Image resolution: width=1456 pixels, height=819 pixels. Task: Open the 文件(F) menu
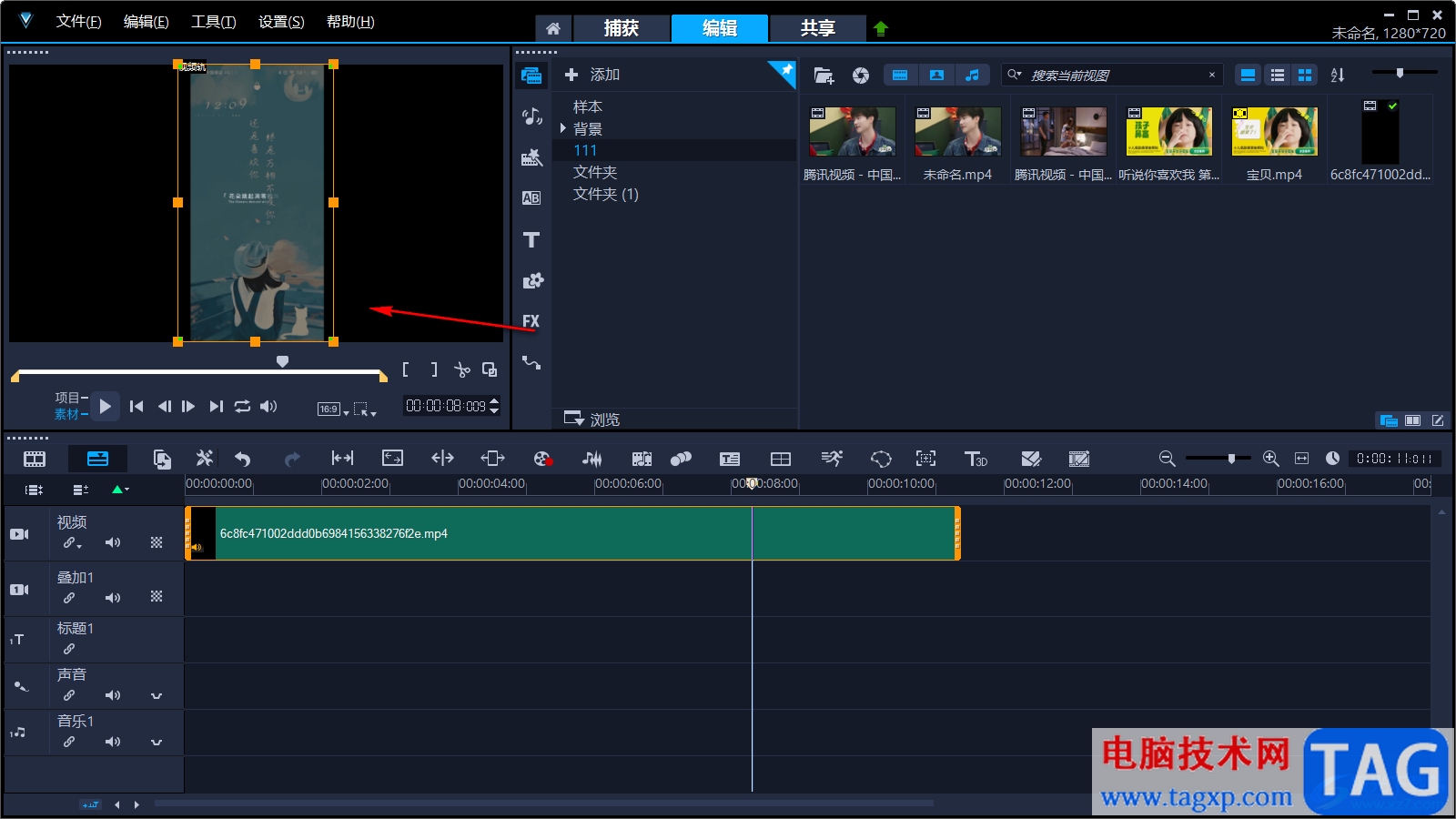[x=78, y=22]
